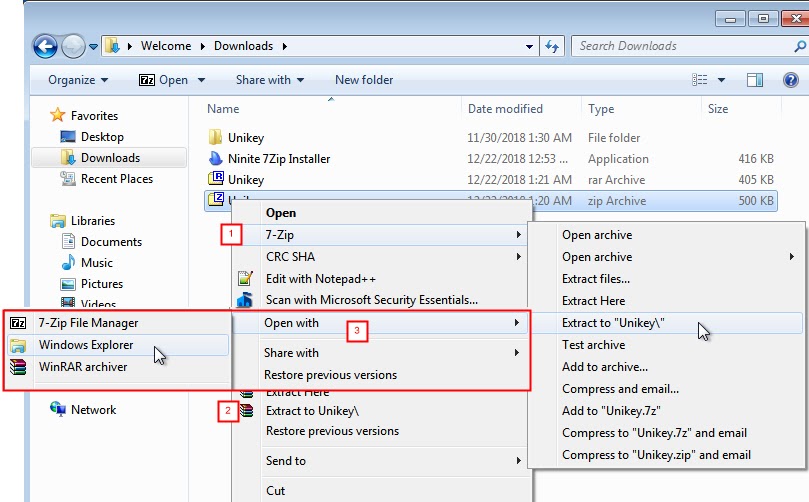Sort files by Date modified column

505,109
